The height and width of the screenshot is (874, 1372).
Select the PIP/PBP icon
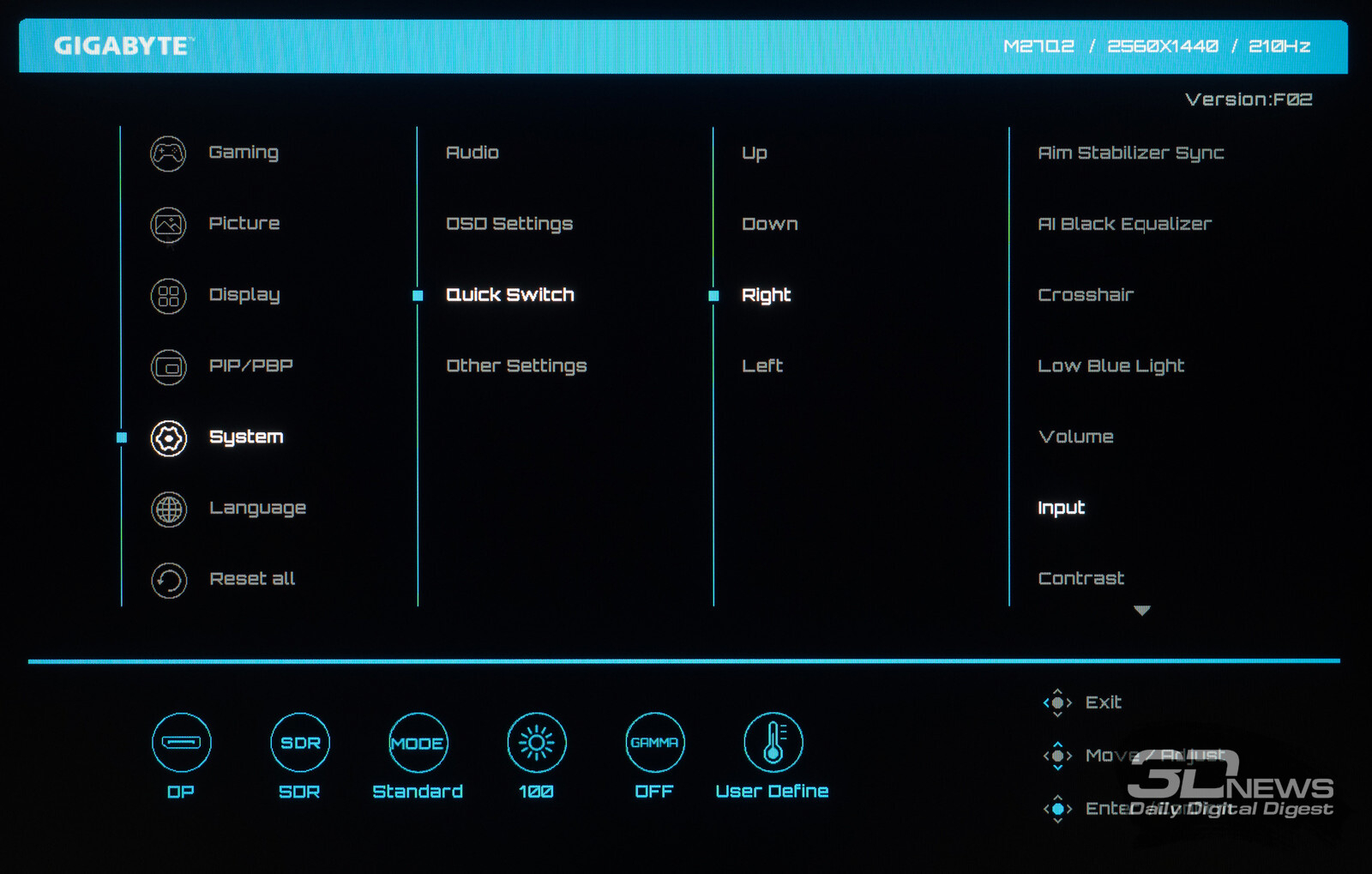coord(168,367)
